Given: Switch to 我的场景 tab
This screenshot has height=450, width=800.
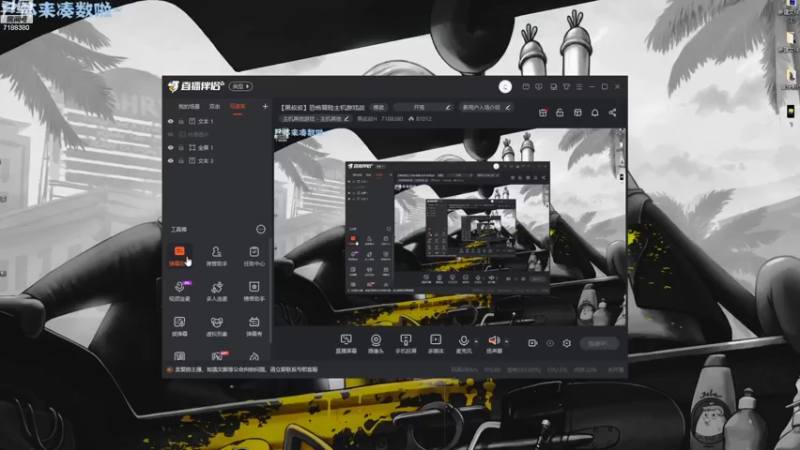Looking at the screenshot, I should pos(189,107).
